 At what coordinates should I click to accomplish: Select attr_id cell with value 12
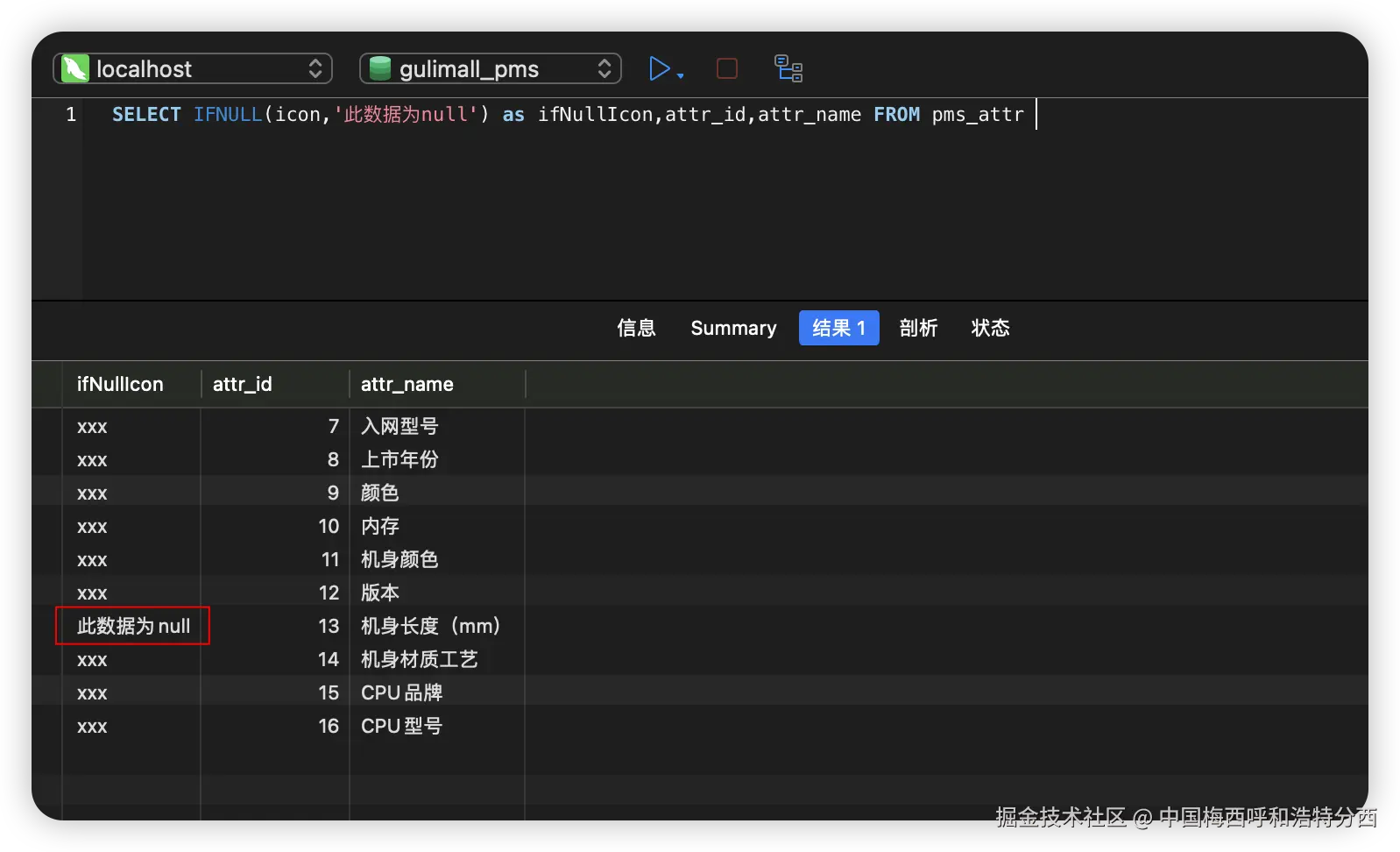click(x=275, y=593)
